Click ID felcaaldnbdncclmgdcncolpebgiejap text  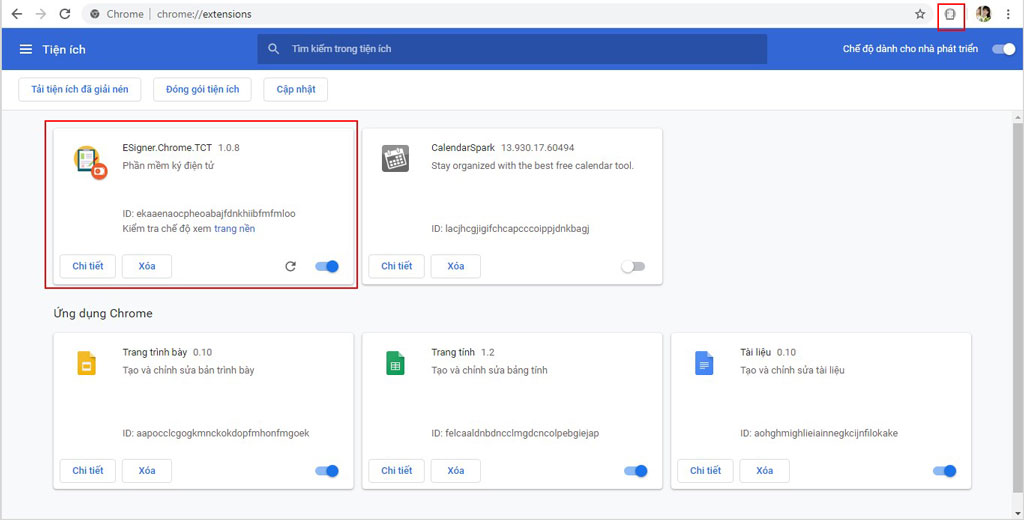[x=515, y=433]
